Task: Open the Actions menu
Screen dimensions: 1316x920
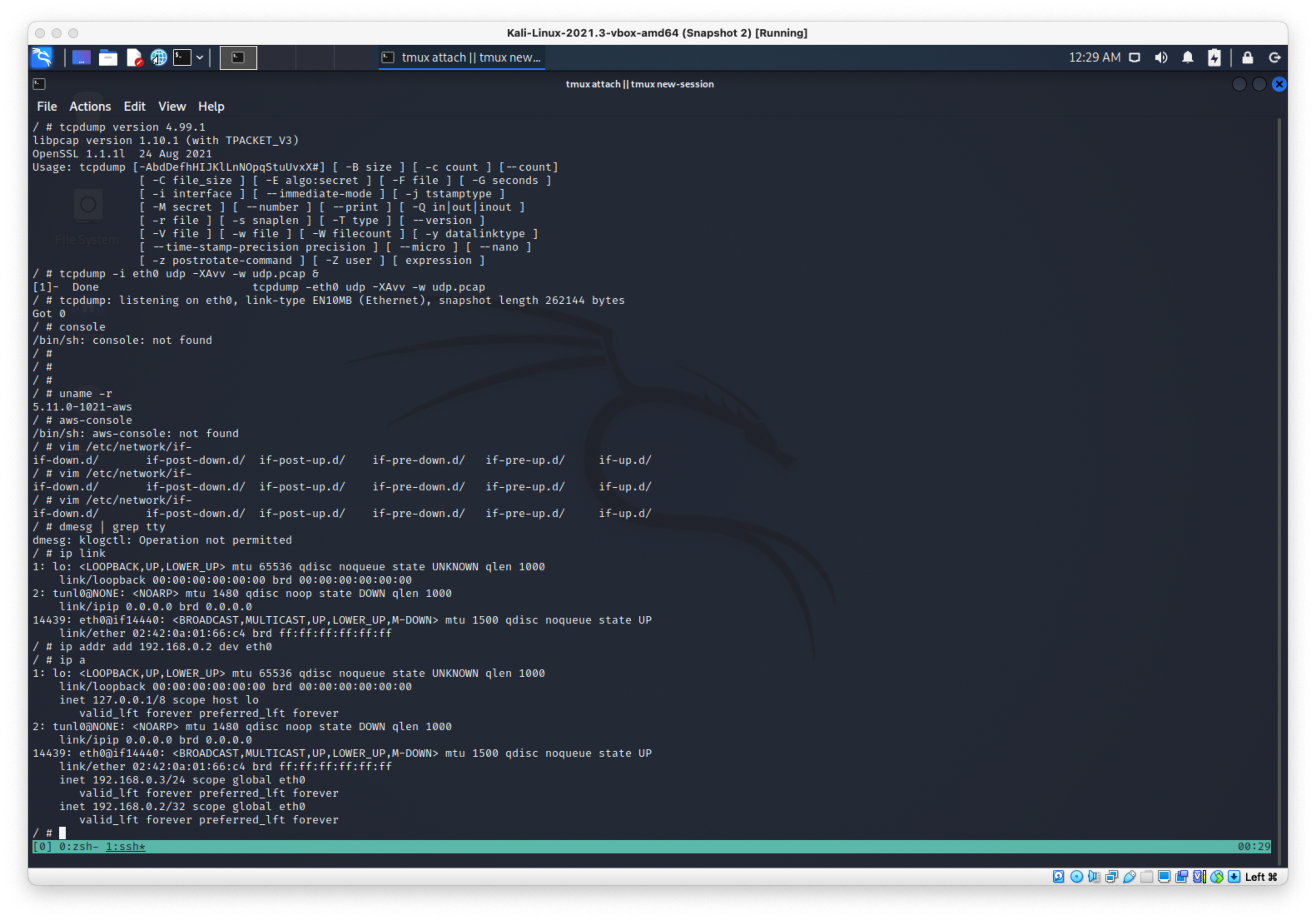Action: 90,107
